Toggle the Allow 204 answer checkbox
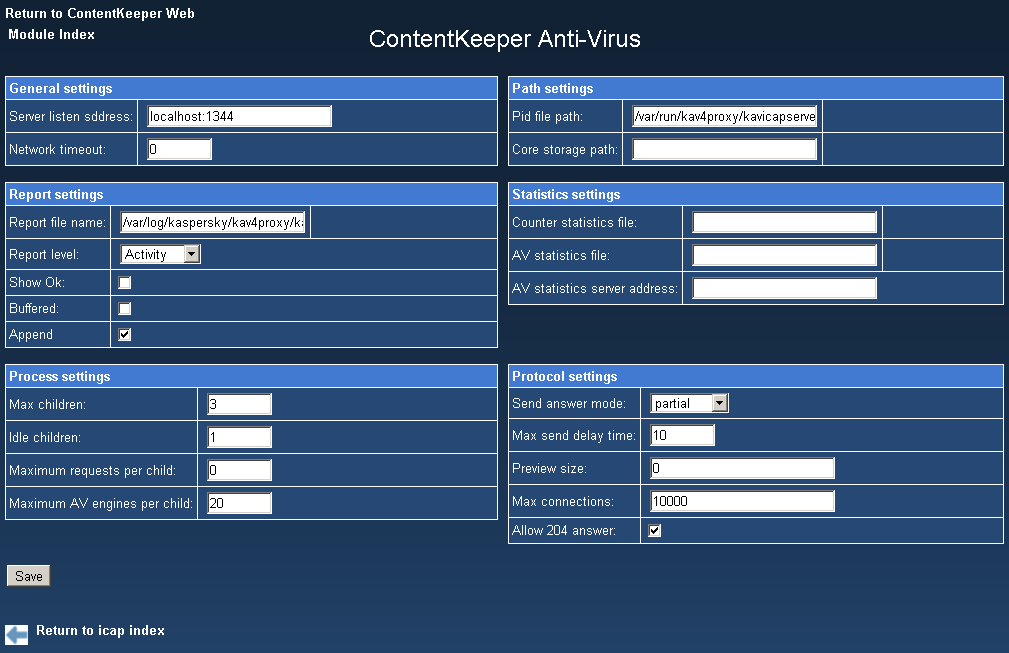Screen dimensions: 1009x653 pos(655,531)
